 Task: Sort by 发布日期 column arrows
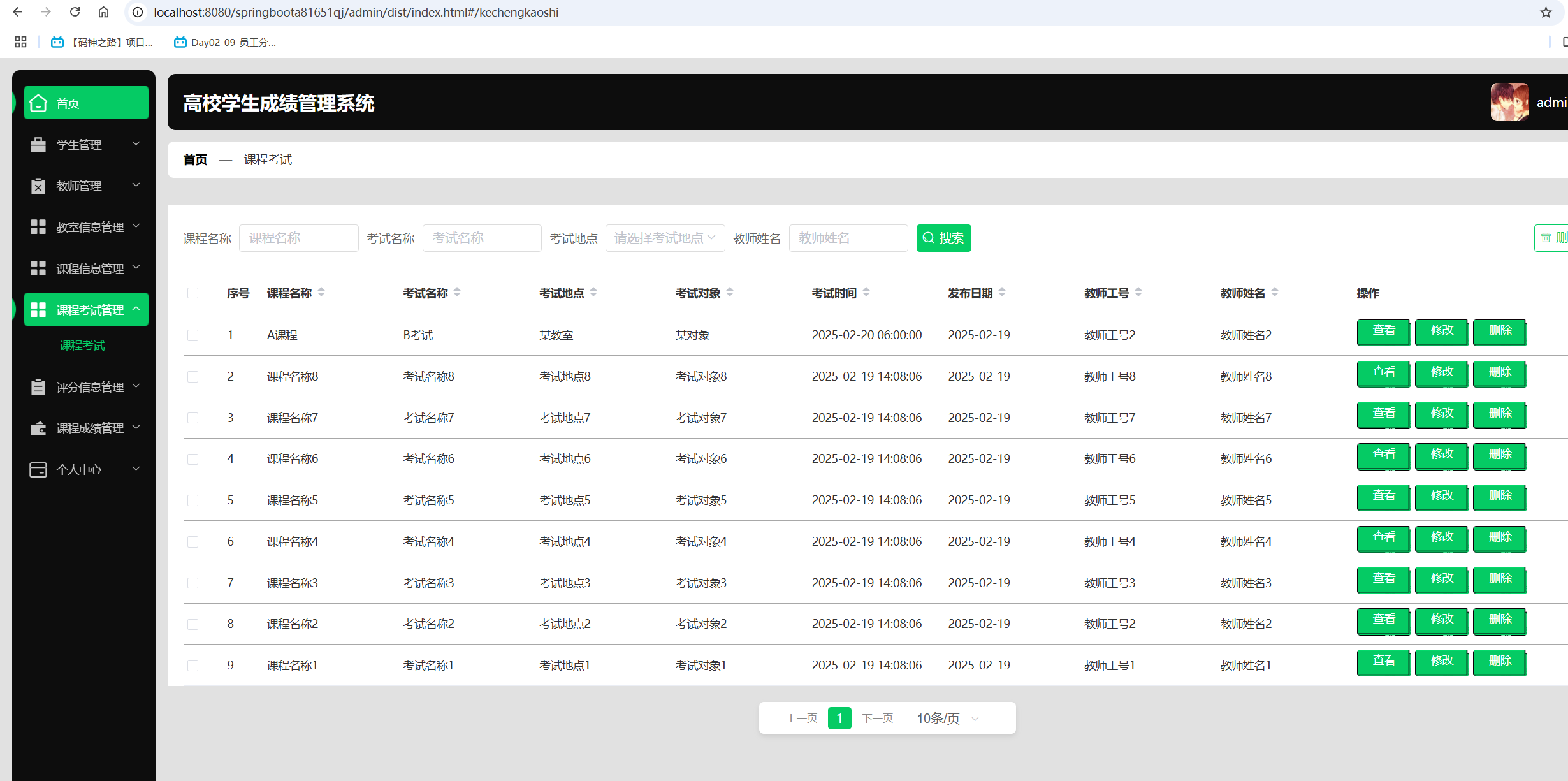pos(1002,292)
